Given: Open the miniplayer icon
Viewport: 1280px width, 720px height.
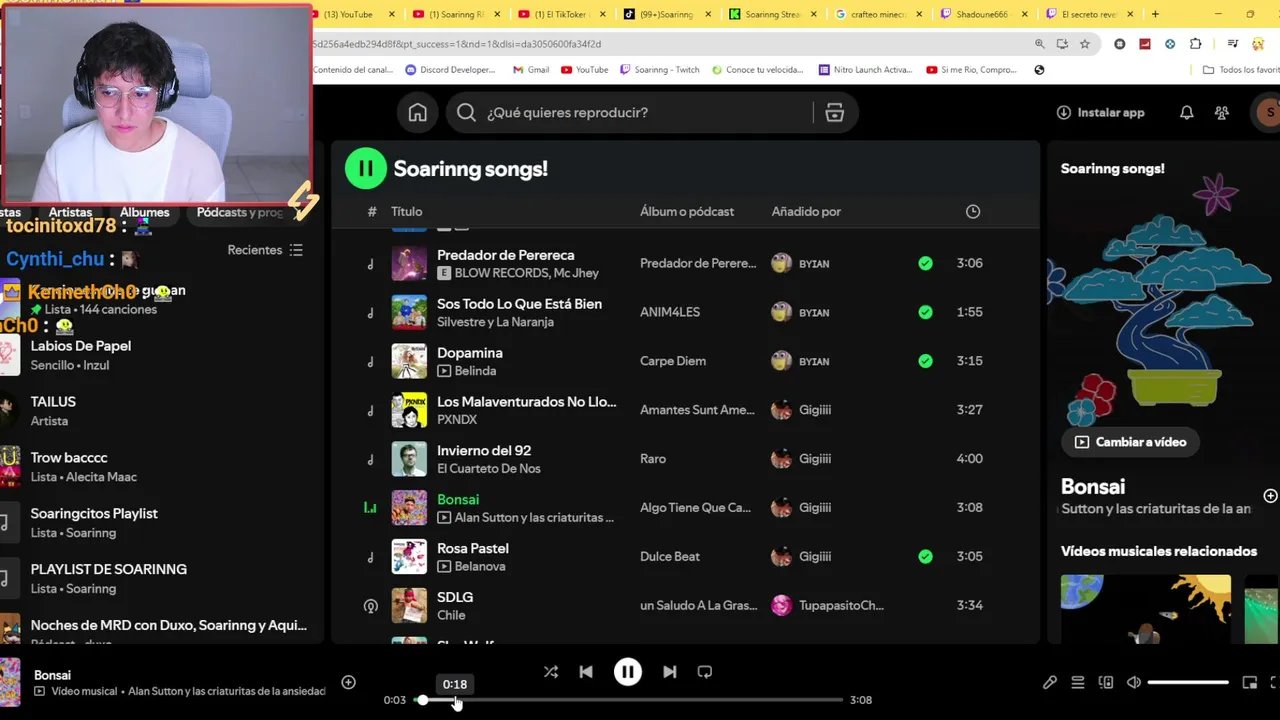Looking at the screenshot, I should point(1250,682).
